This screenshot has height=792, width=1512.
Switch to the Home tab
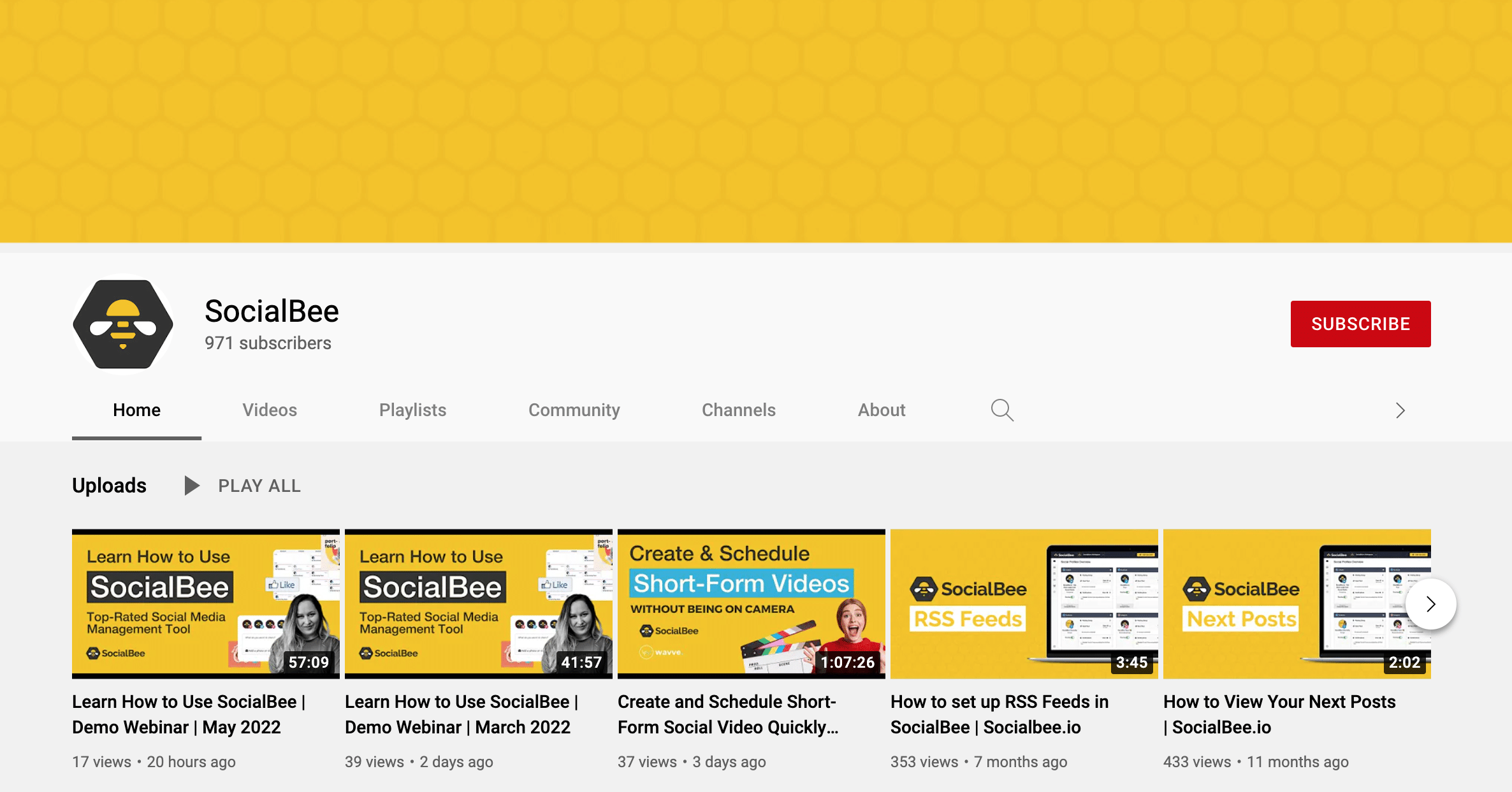pos(136,410)
